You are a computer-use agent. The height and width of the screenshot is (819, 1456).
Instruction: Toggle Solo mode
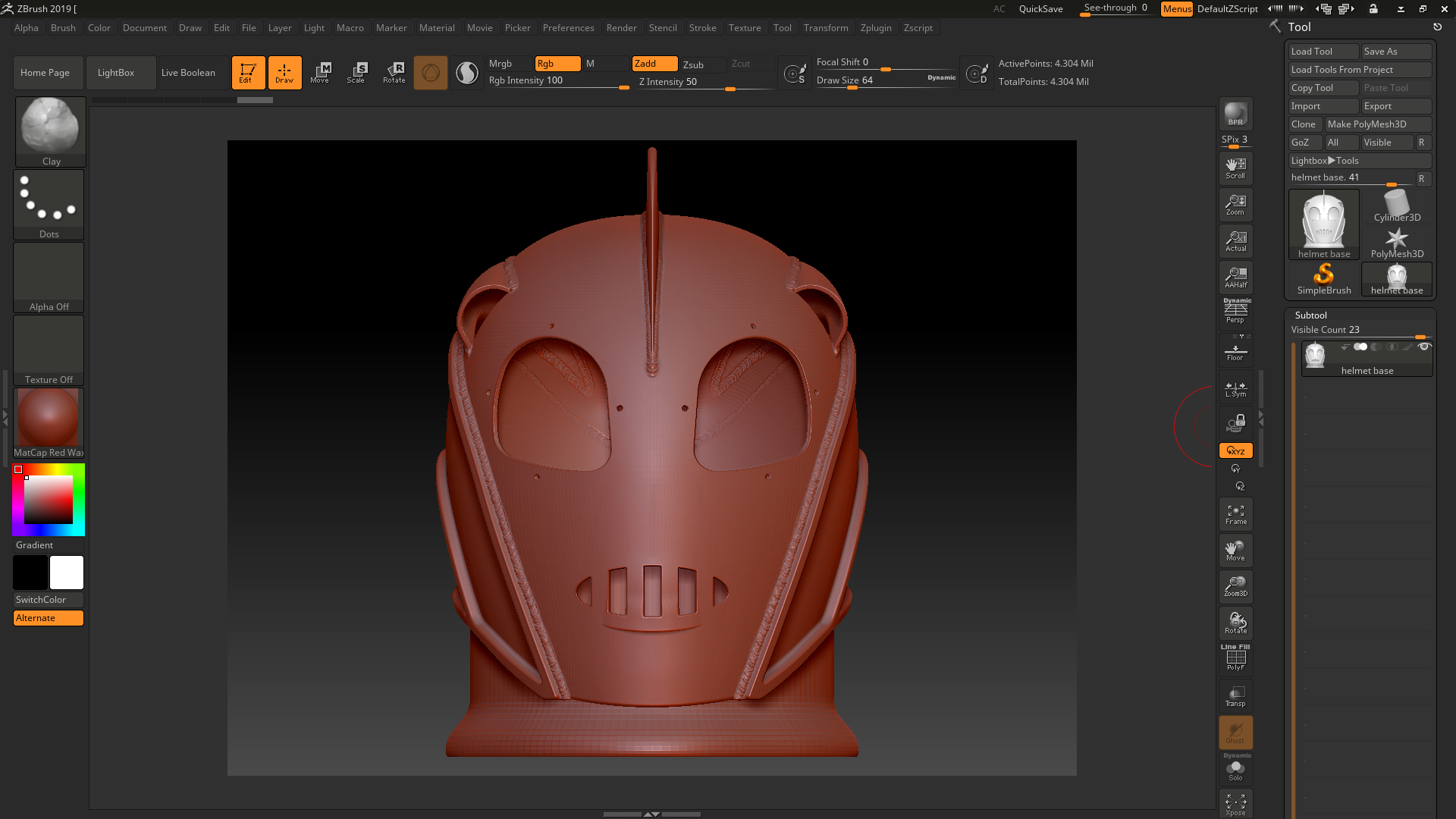(1235, 768)
